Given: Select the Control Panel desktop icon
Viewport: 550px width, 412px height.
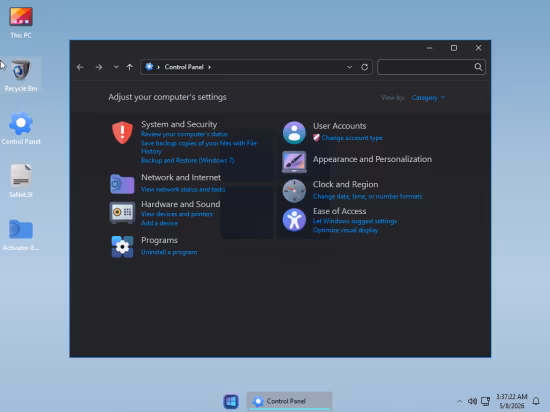Looking at the screenshot, I should 21,128.
